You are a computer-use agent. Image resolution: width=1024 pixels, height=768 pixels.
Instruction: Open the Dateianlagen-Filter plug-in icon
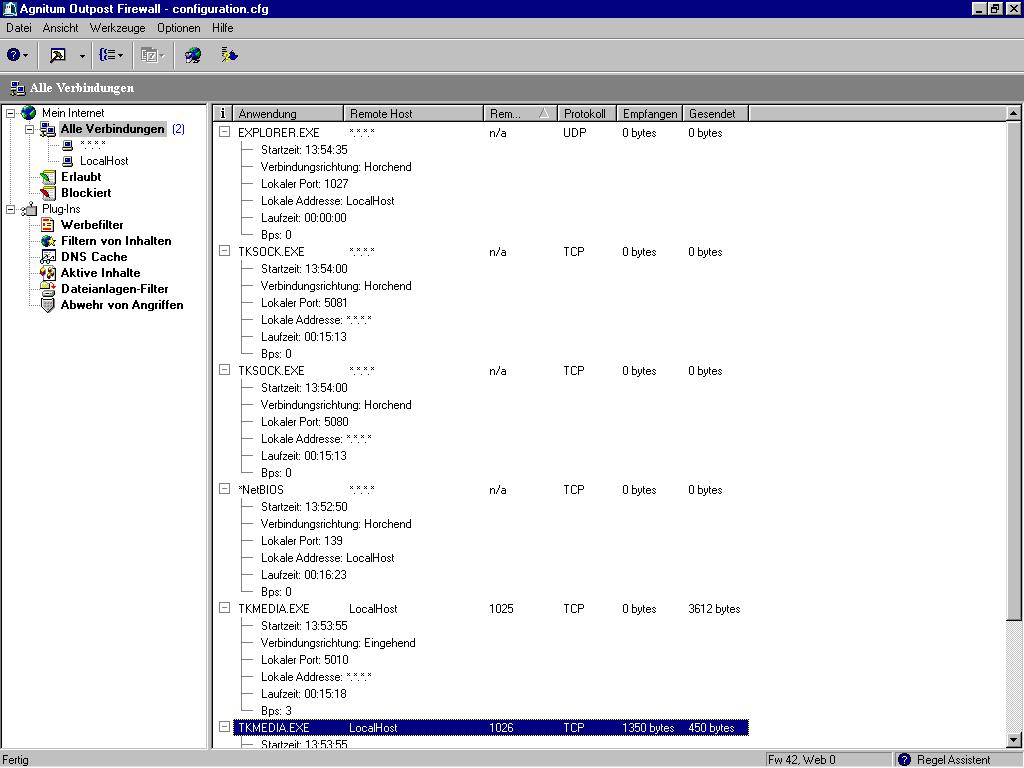[x=47, y=289]
